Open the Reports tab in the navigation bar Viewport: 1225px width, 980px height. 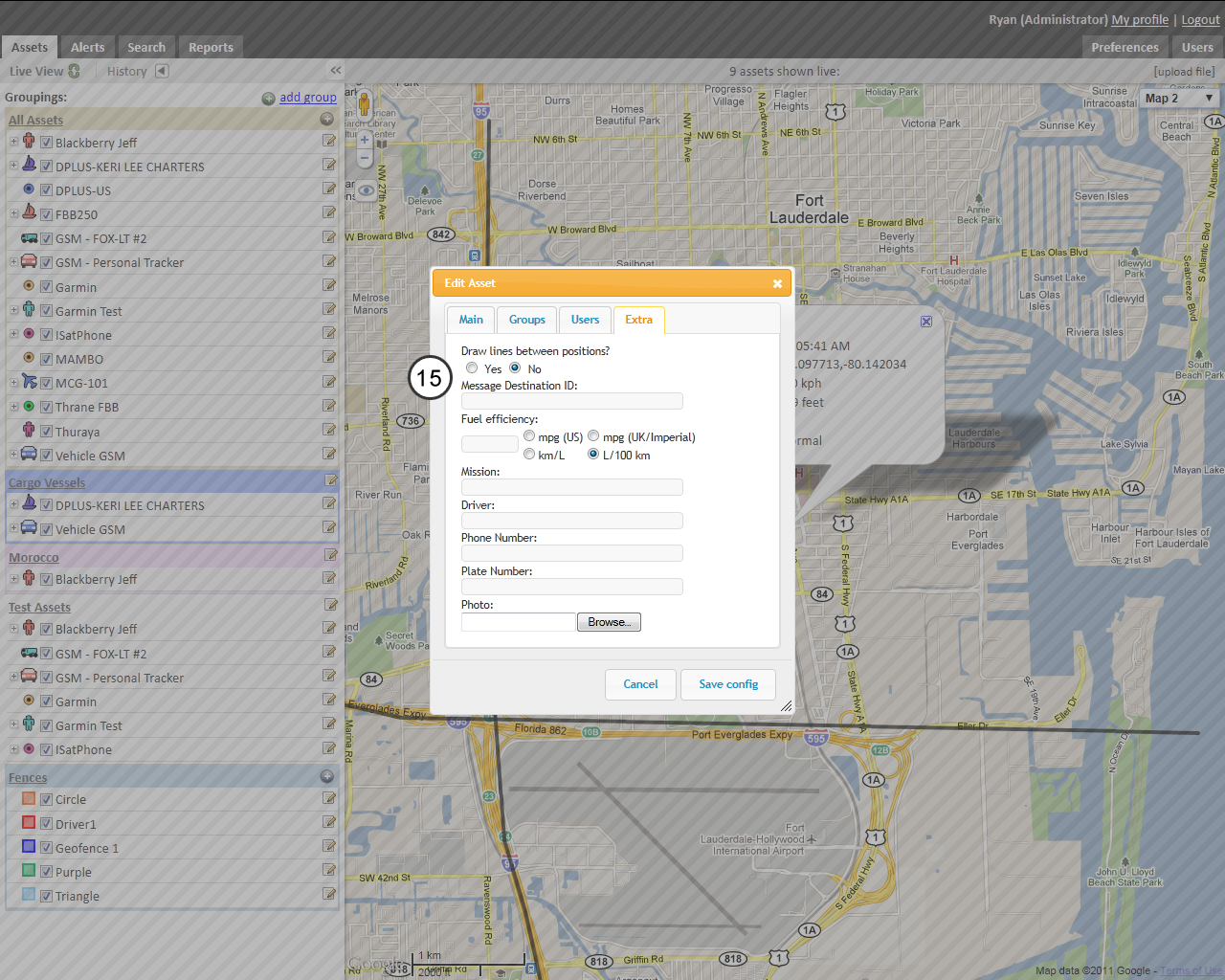click(211, 46)
